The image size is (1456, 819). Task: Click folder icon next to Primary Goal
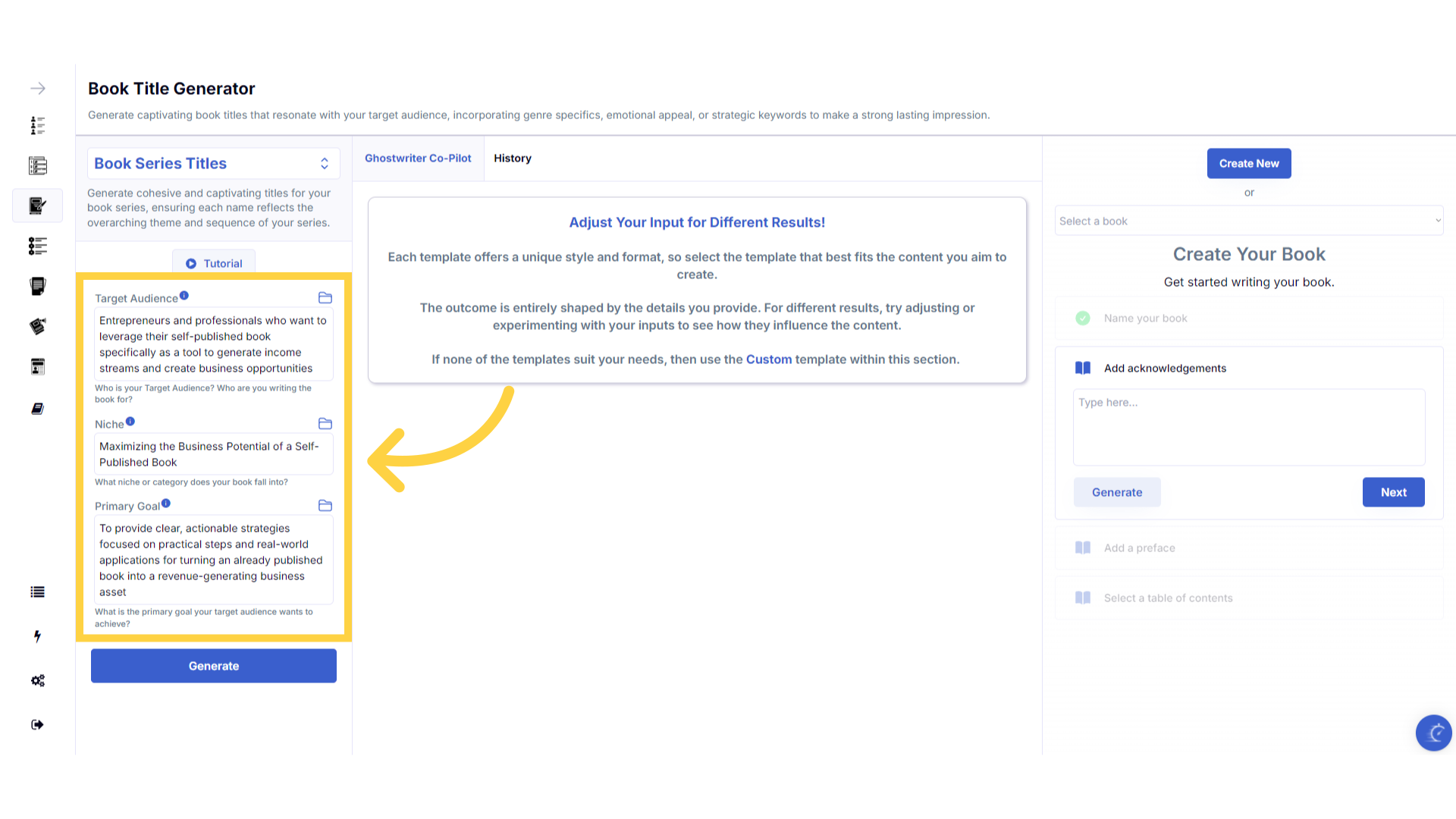coord(325,506)
